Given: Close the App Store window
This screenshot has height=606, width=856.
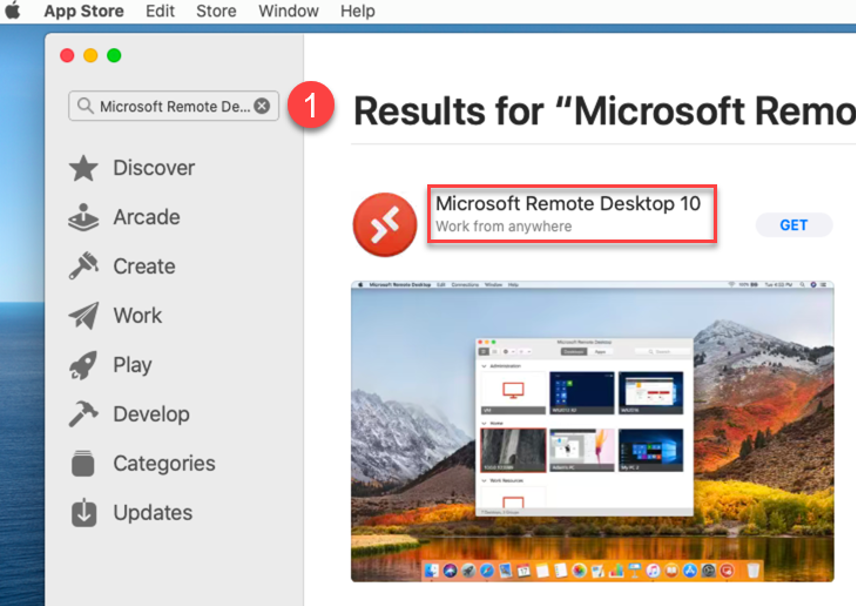Looking at the screenshot, I should (67, 55).
